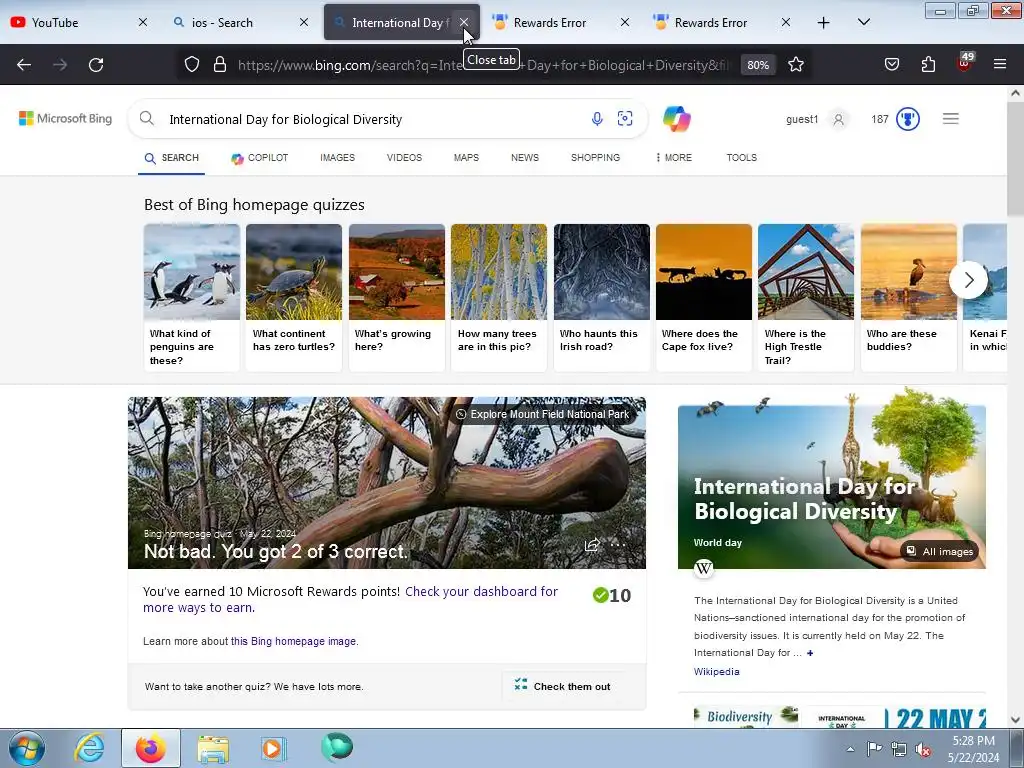The image size is (1024, 768).
Task: Open the How many trees quiz card
Action: pyautogui.click(x=498, y=297)
